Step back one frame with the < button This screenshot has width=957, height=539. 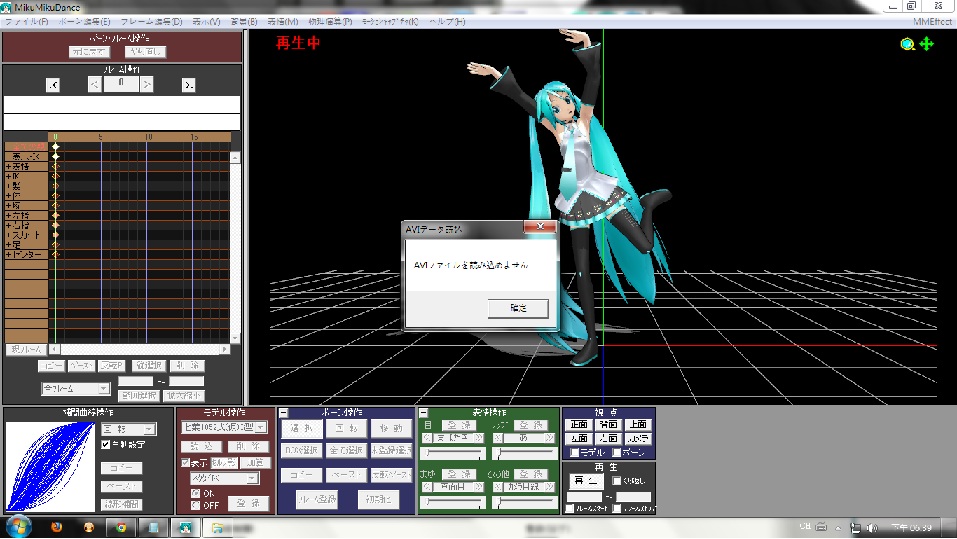coord(95,85)
